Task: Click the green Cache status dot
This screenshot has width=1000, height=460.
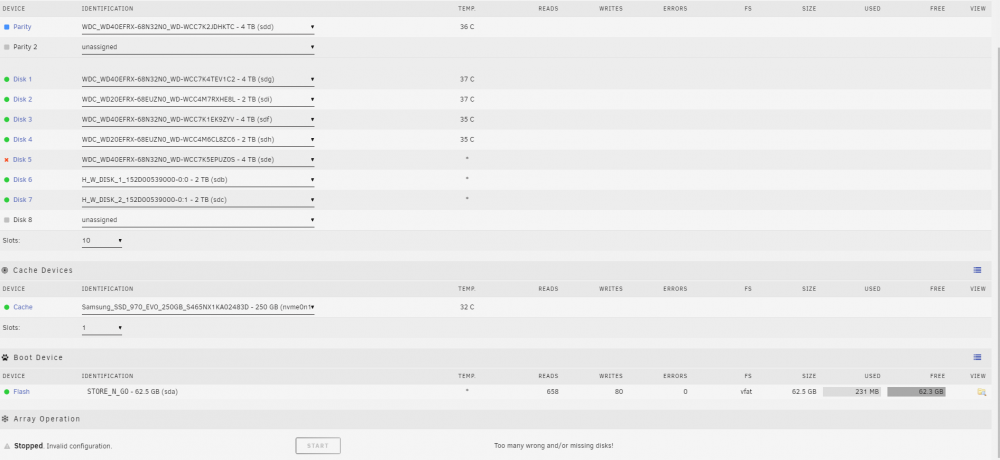Action: (6, 308)
